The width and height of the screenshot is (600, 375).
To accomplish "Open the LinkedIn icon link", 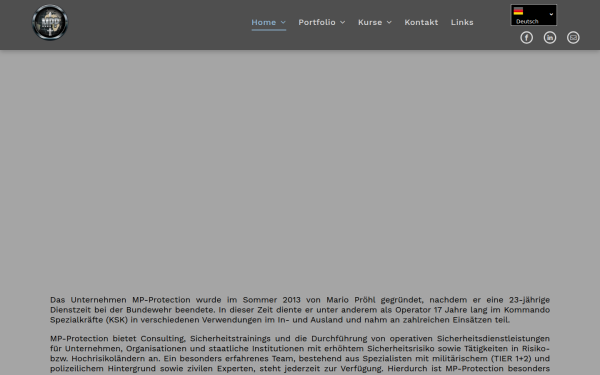I will click(550, 38).
